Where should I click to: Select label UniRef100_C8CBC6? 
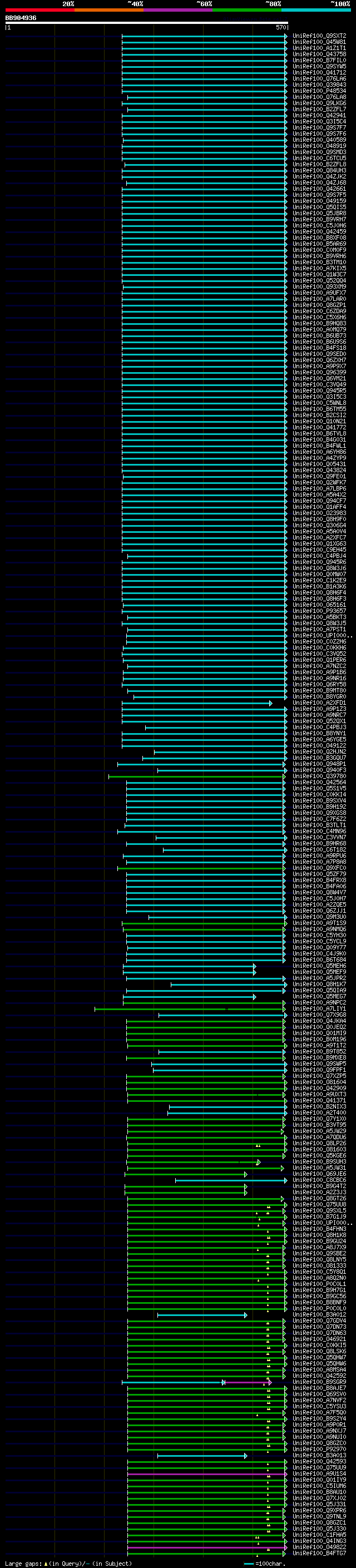point(319,1180)
